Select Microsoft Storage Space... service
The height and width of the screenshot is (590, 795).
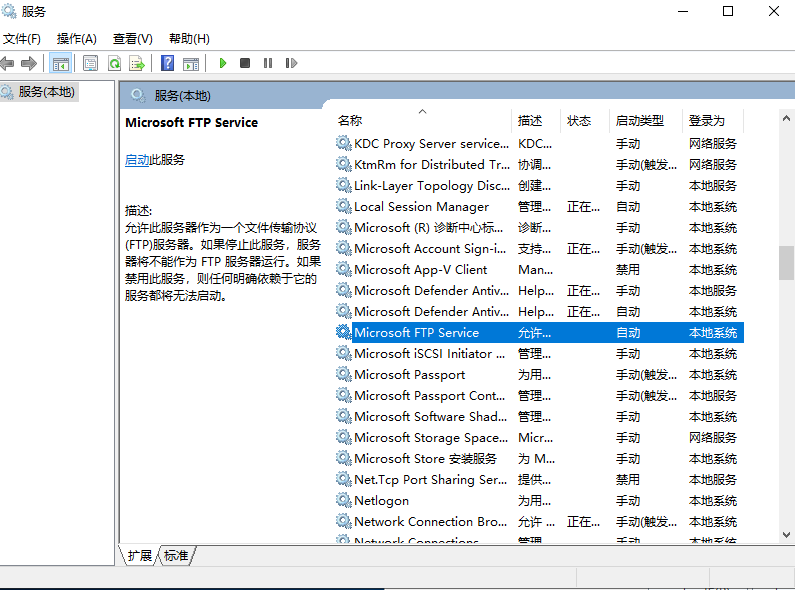[x=431, y=437]
